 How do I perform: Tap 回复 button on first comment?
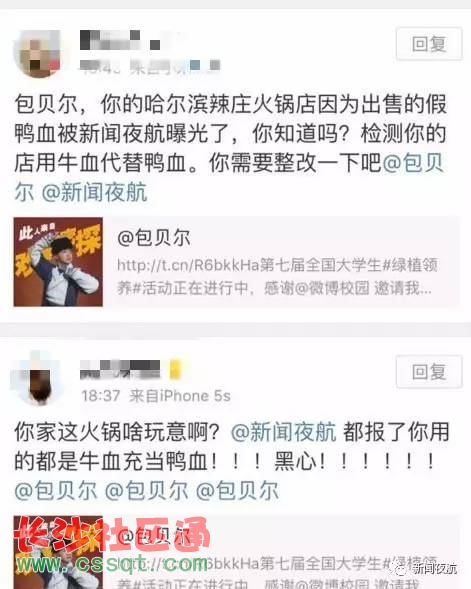click(x=429, y=44)
